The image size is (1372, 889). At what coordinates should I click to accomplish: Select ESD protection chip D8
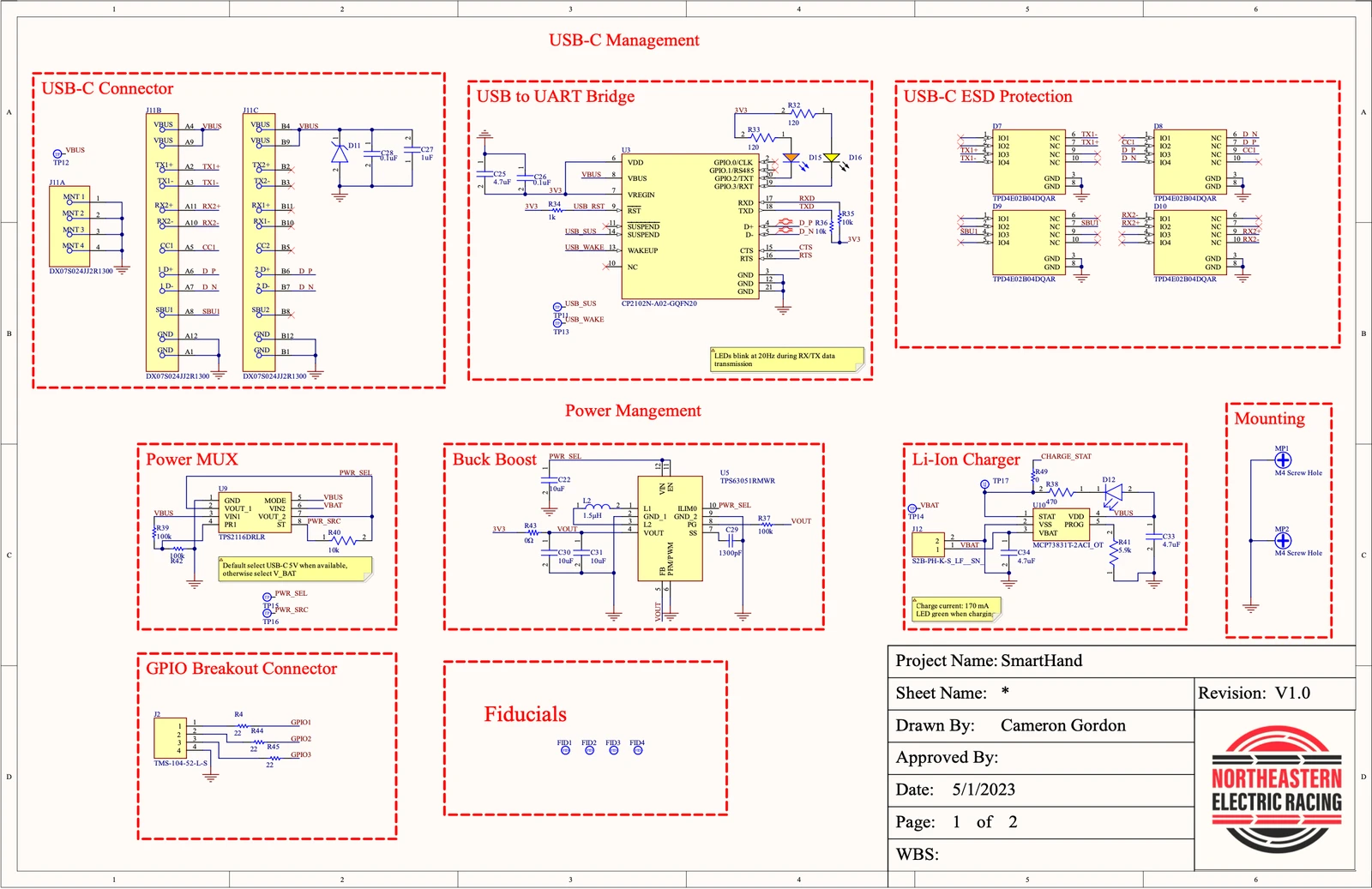1188,162
